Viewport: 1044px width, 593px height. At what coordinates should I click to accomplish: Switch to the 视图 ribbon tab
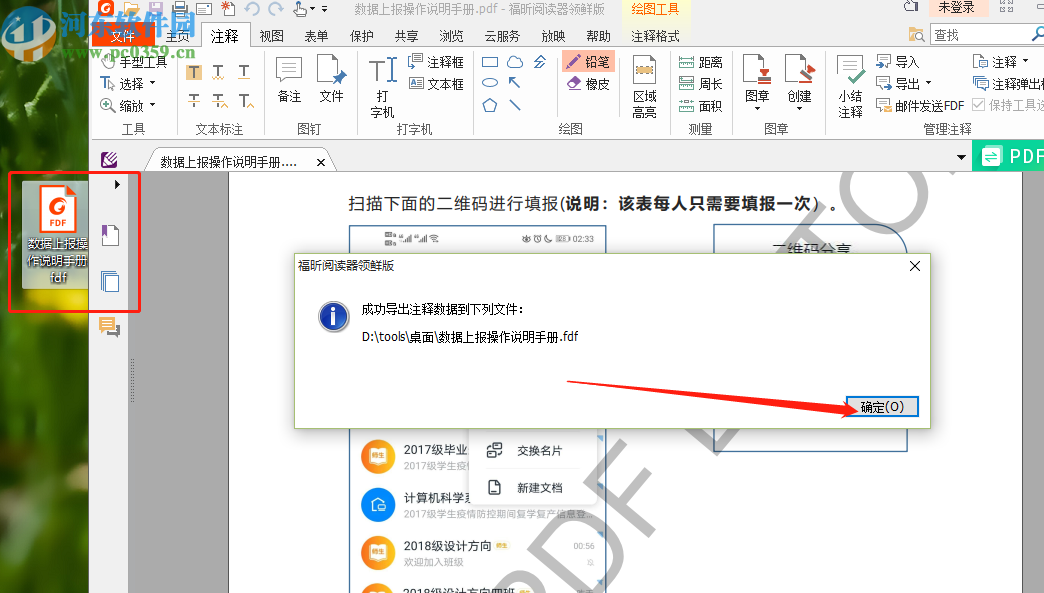pyautogui.click(x=270, y=35)
